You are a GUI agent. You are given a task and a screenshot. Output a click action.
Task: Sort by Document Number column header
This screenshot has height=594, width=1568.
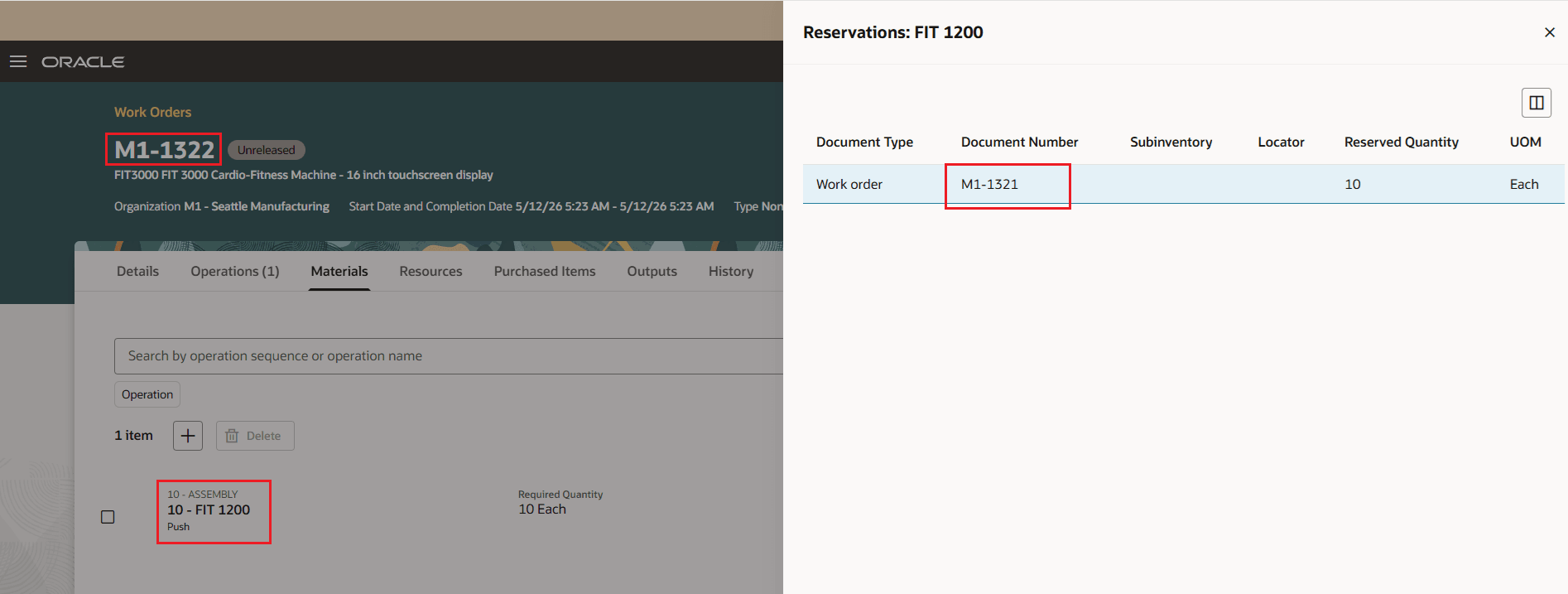tap(1019, 142)
